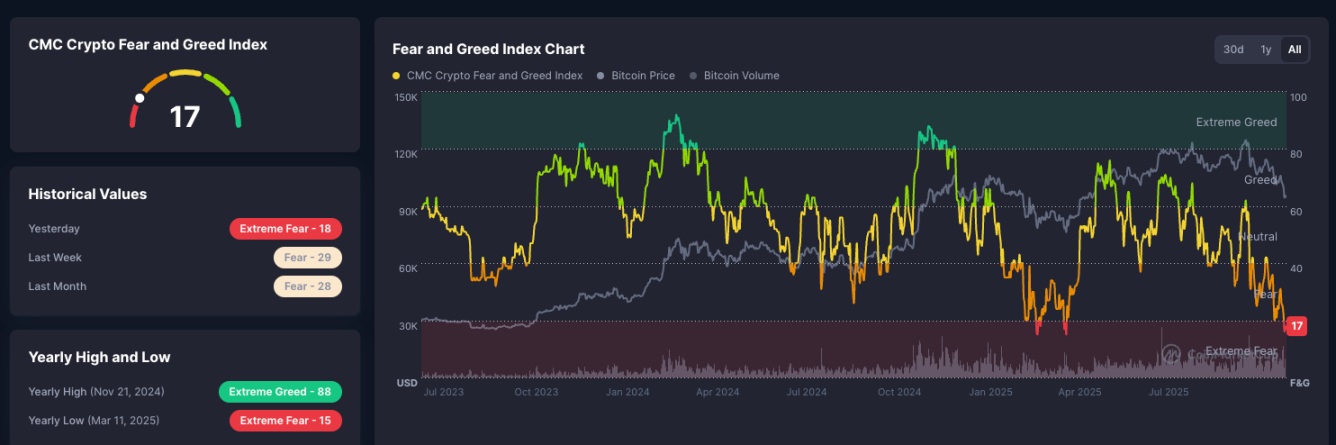Click the gauge indicator dot on the meter
The image size is (1336, 445).
140,98
